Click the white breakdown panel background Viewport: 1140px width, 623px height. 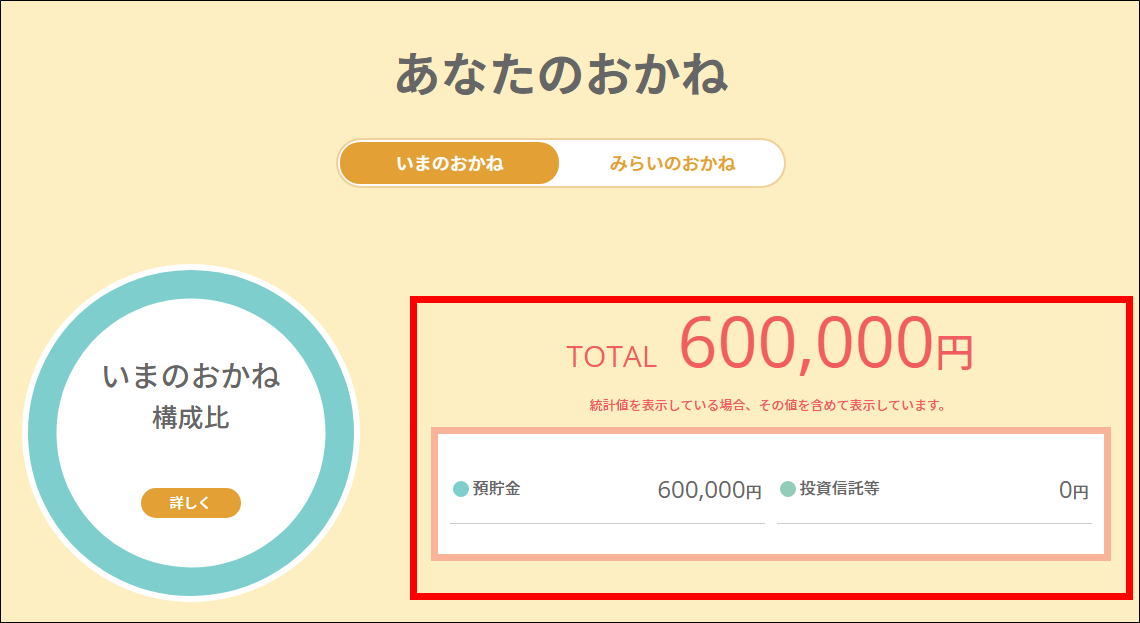[771, 542]
